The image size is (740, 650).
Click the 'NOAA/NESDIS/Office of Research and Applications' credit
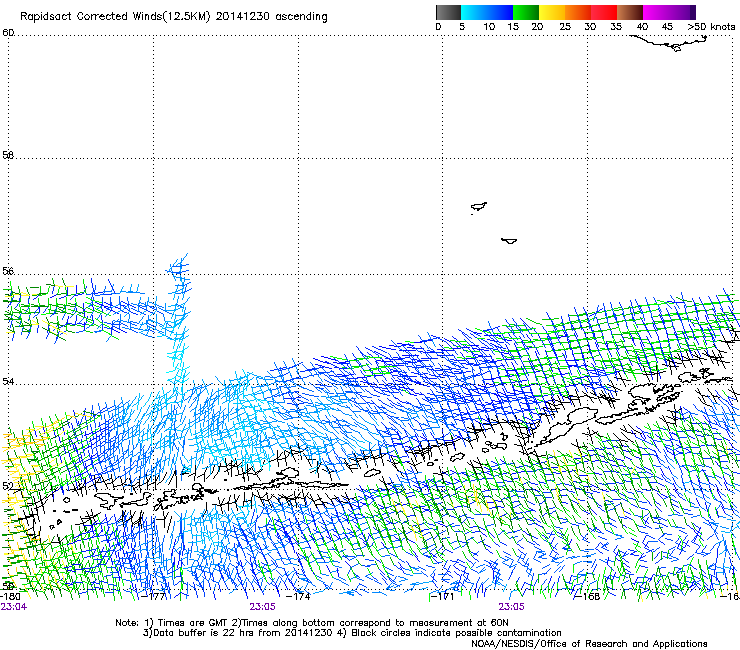coord(589,644)
